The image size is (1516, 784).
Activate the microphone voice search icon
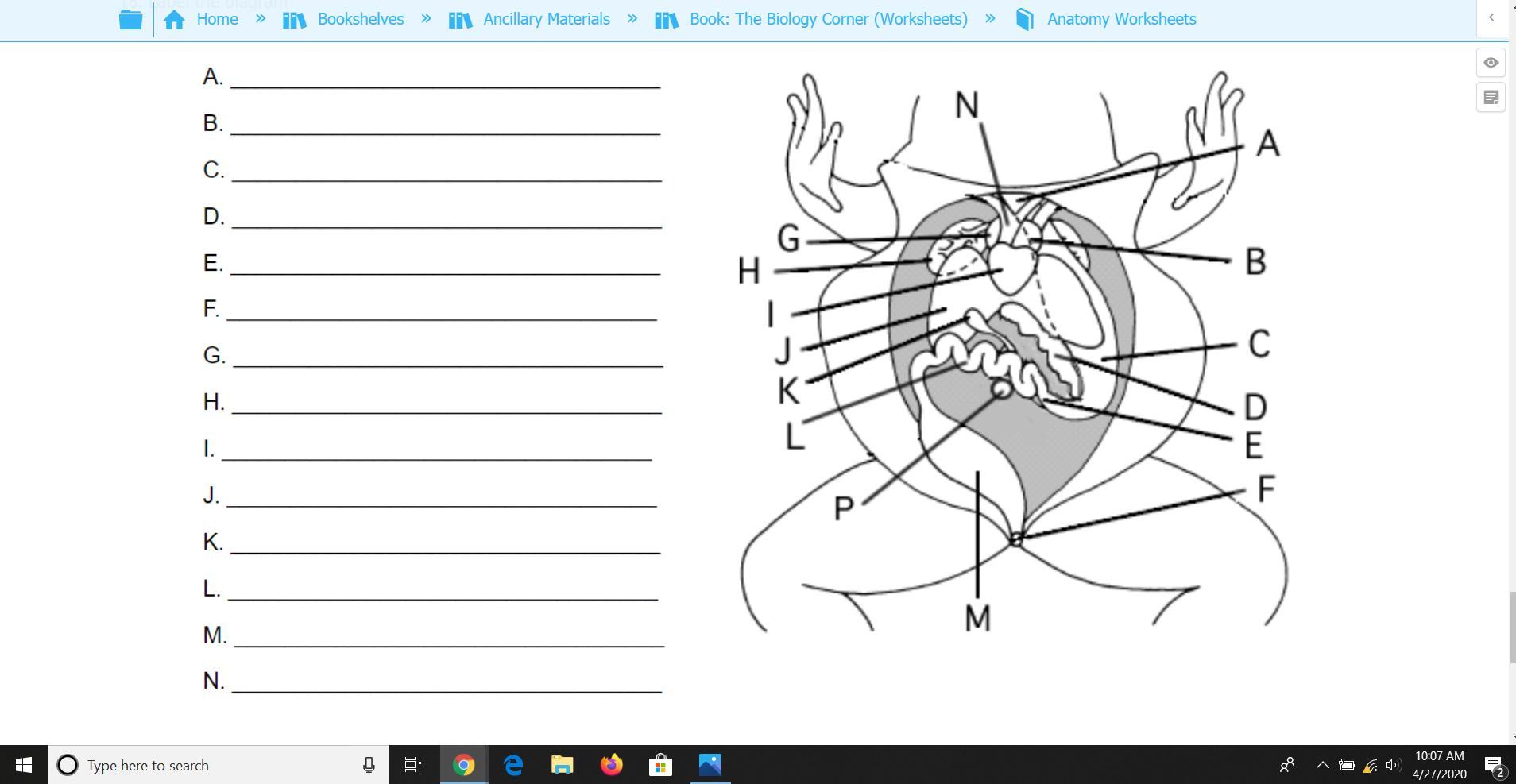pyautogui.click(x=369, y=765)
